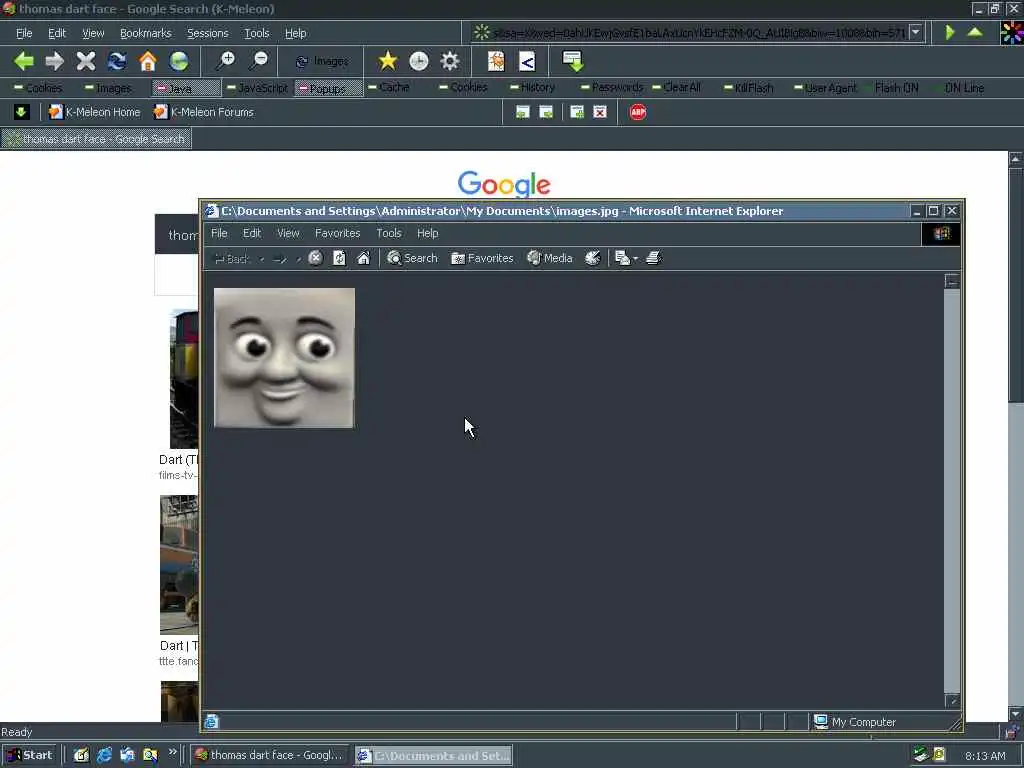Screen dimensions: 1024x768
Task: Click the blue less-than icon in K-Meleon
Action: click(527, 61)
